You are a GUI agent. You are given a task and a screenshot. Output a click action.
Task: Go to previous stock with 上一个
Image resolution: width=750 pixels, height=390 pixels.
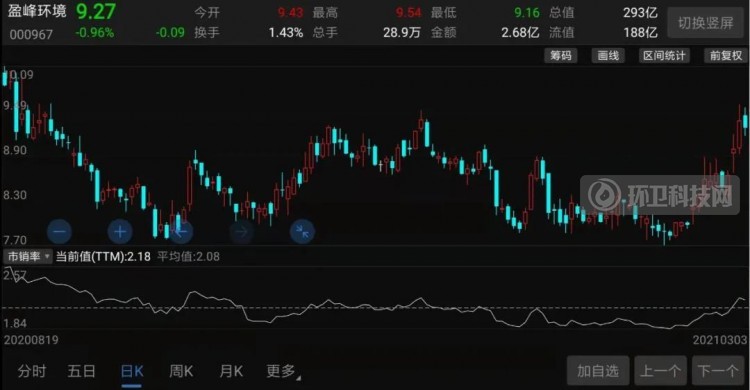pyautogui.click(x=661, y=371)
